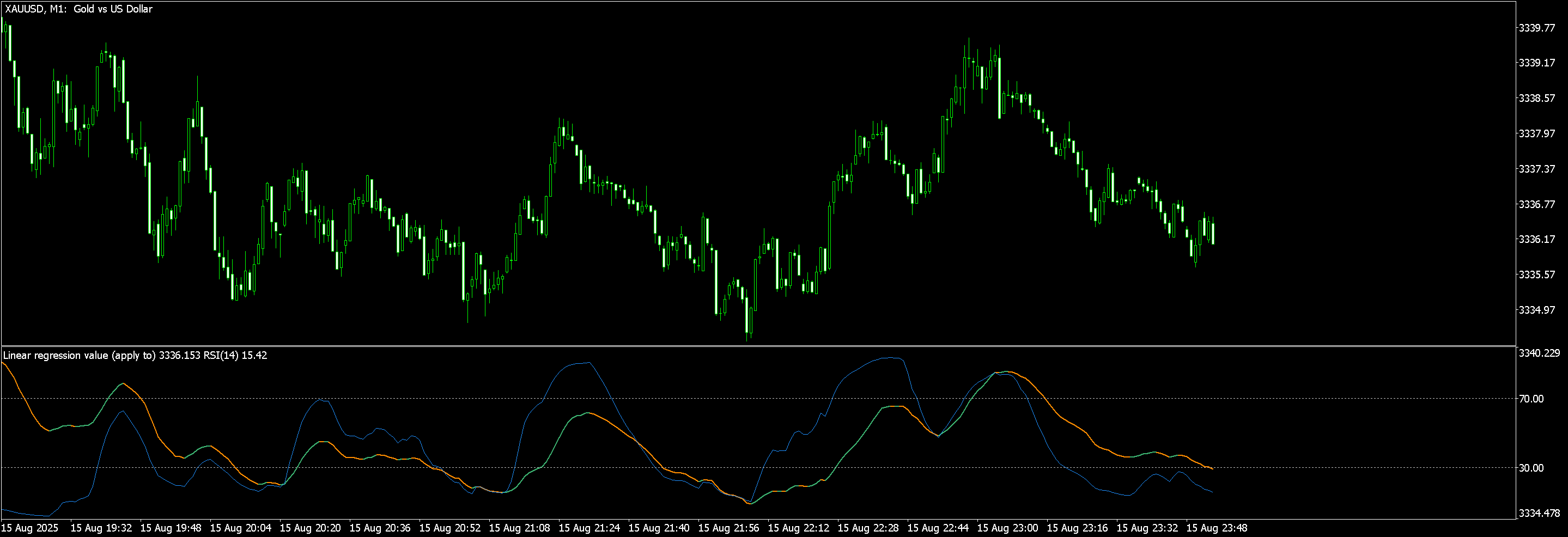Click the '15 Aug 22:44' time label
The width and height of the screenshot is (1568, 537).
[x=938, y=528]
